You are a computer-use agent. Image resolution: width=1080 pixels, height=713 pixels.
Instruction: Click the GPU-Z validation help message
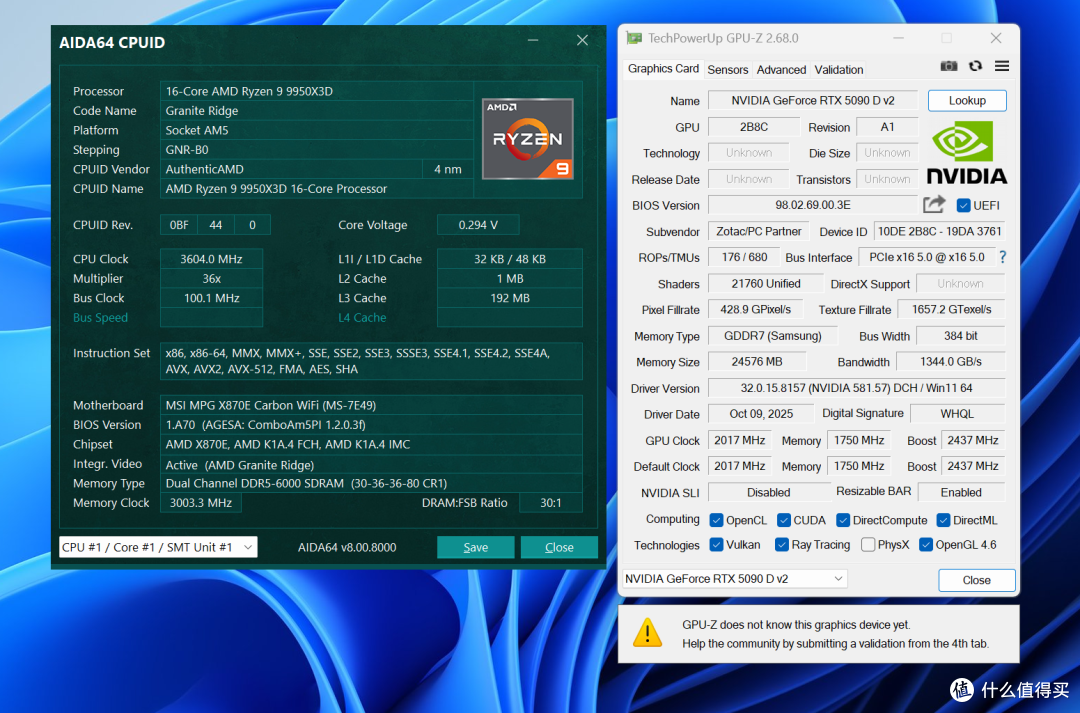[x=835, y=634]
